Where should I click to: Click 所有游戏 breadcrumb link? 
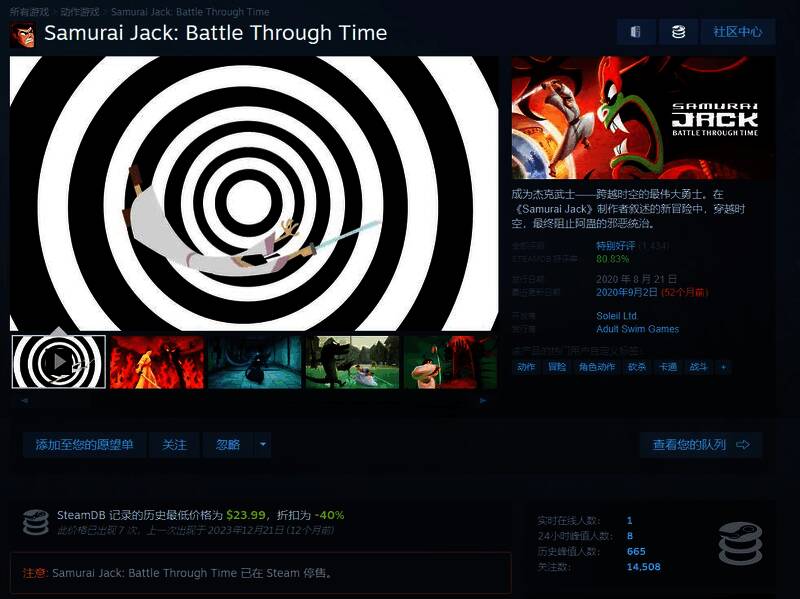click(30, 12)
